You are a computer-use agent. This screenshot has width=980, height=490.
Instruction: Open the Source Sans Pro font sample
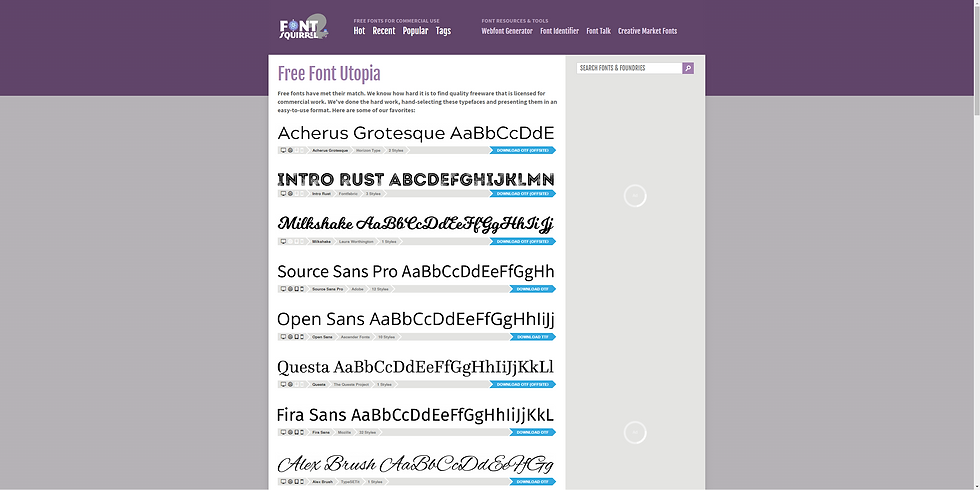click(x=416, y=272)
